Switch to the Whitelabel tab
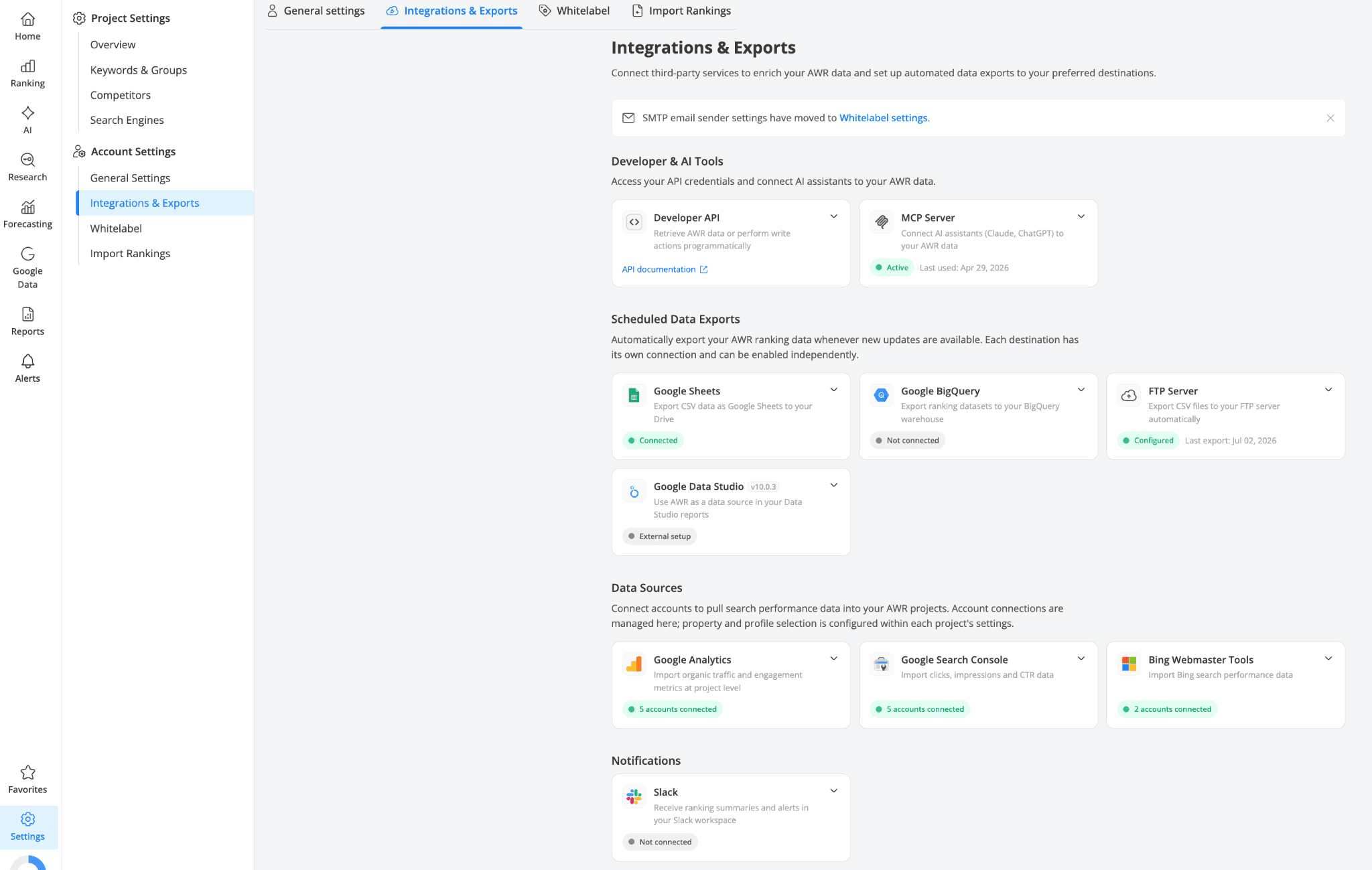 pos(574,11)
